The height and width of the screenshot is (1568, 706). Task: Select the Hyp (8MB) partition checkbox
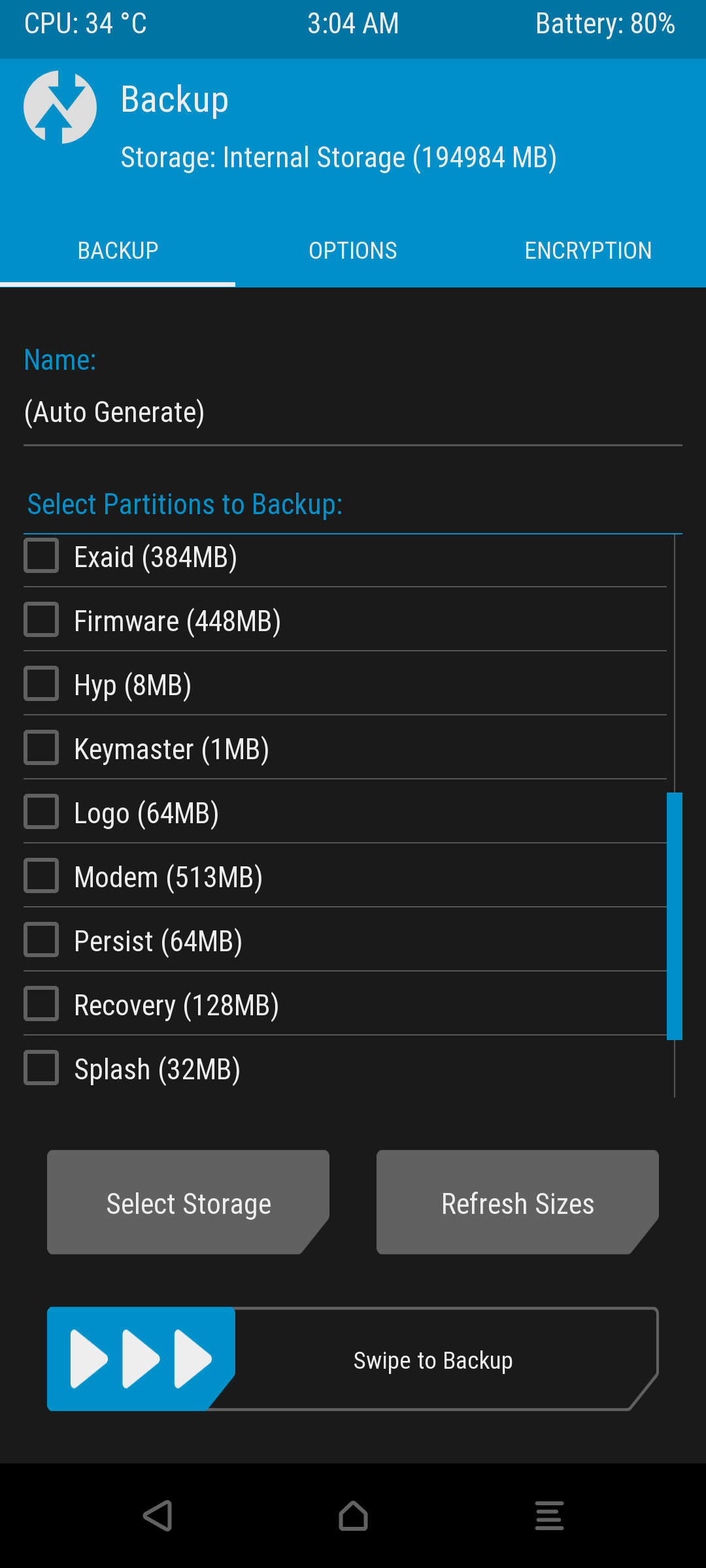point(41,684)
